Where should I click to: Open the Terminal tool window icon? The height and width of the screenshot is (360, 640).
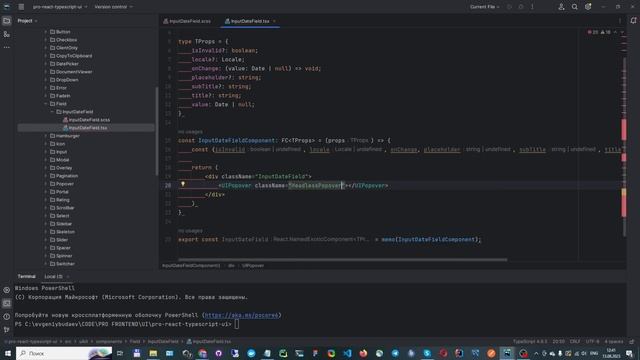(7, 303)
